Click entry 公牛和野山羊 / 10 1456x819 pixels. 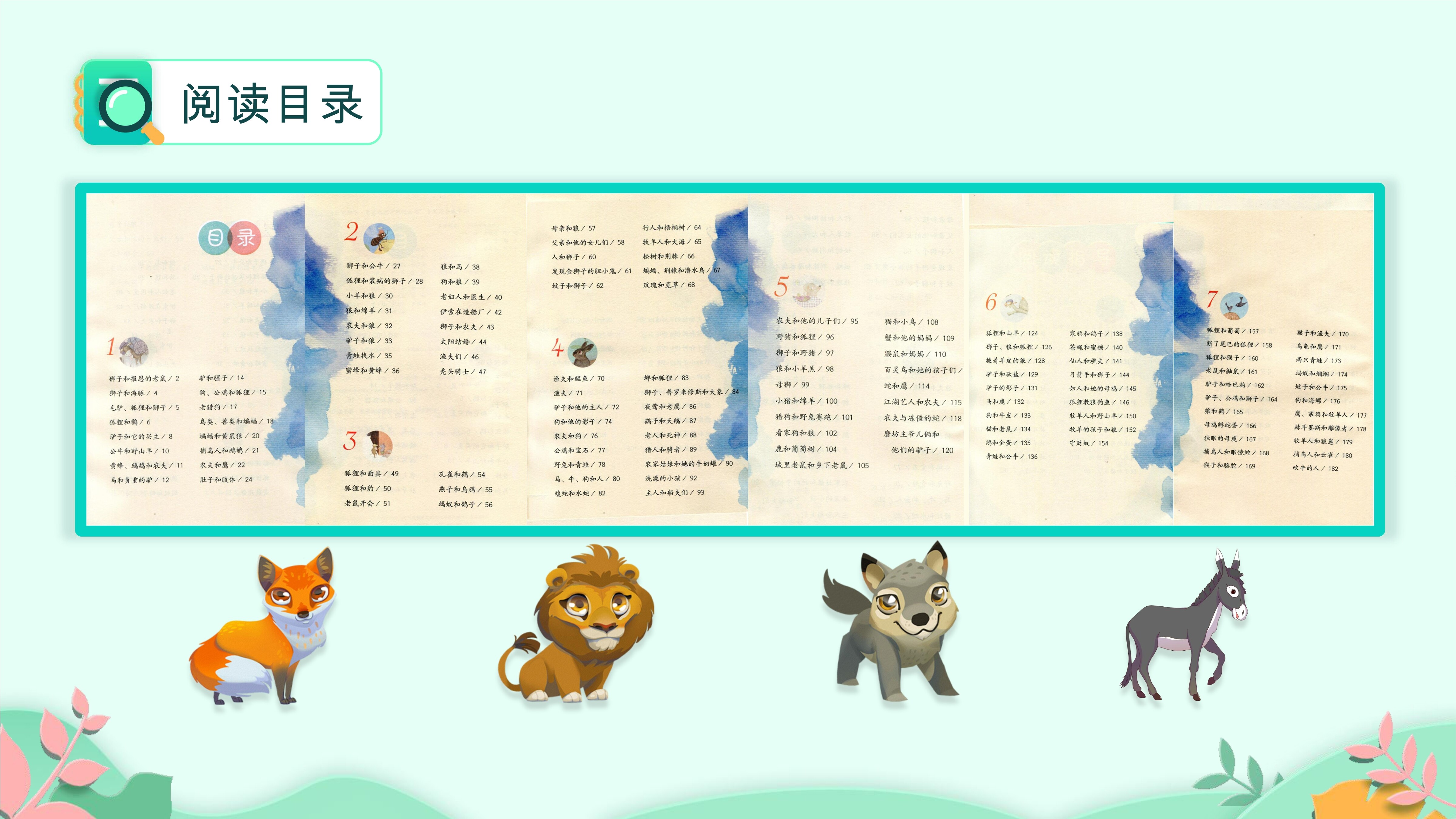[140, 451]
